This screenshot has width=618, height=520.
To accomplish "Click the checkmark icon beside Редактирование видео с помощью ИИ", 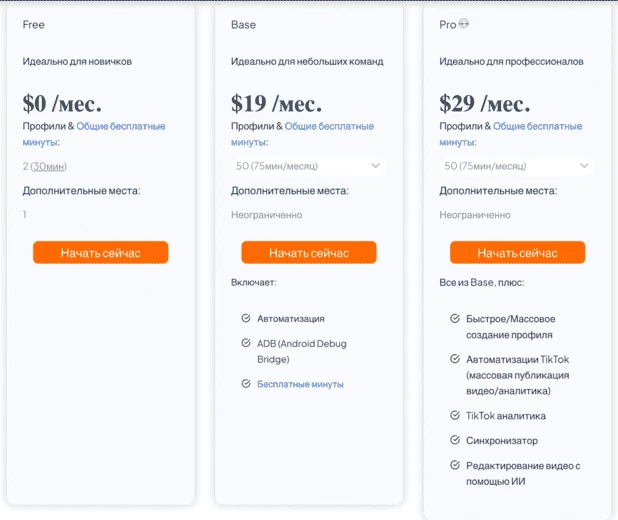I will (x=455, y=465).
